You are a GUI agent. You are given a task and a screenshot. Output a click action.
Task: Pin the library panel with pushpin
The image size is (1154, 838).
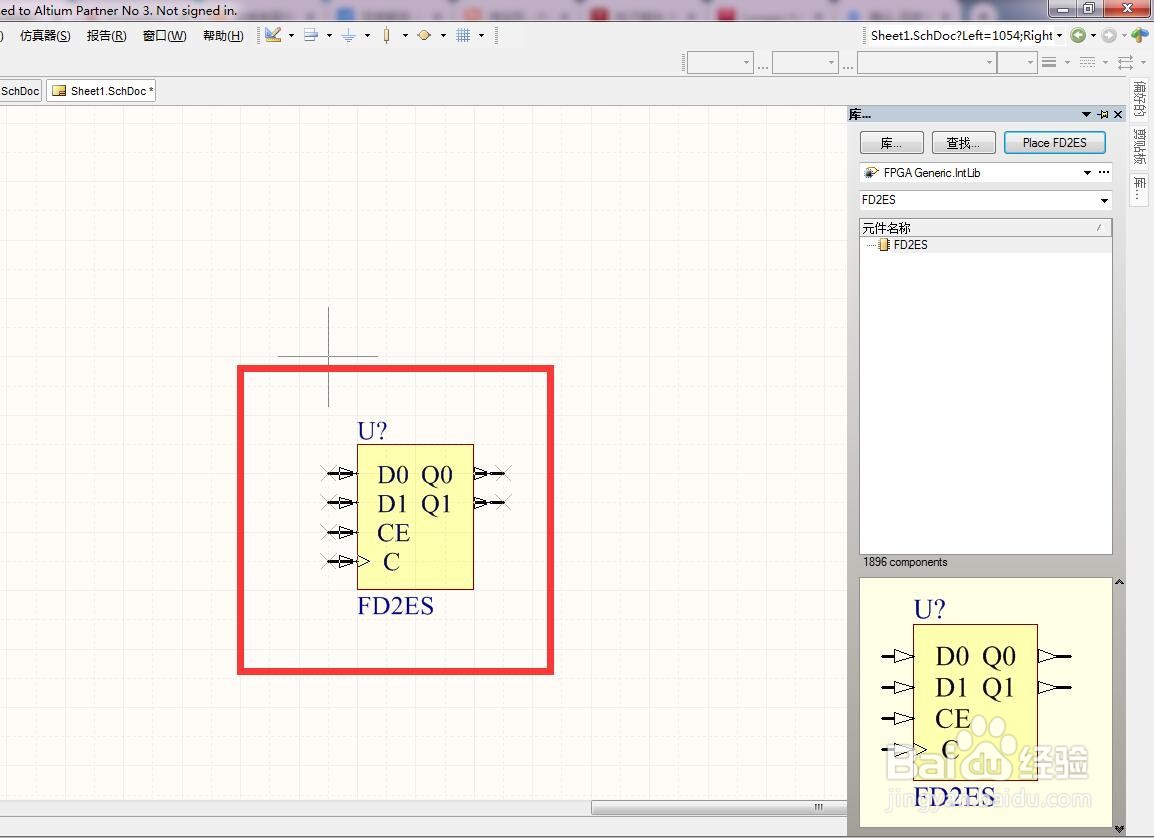coord(1102,114)
